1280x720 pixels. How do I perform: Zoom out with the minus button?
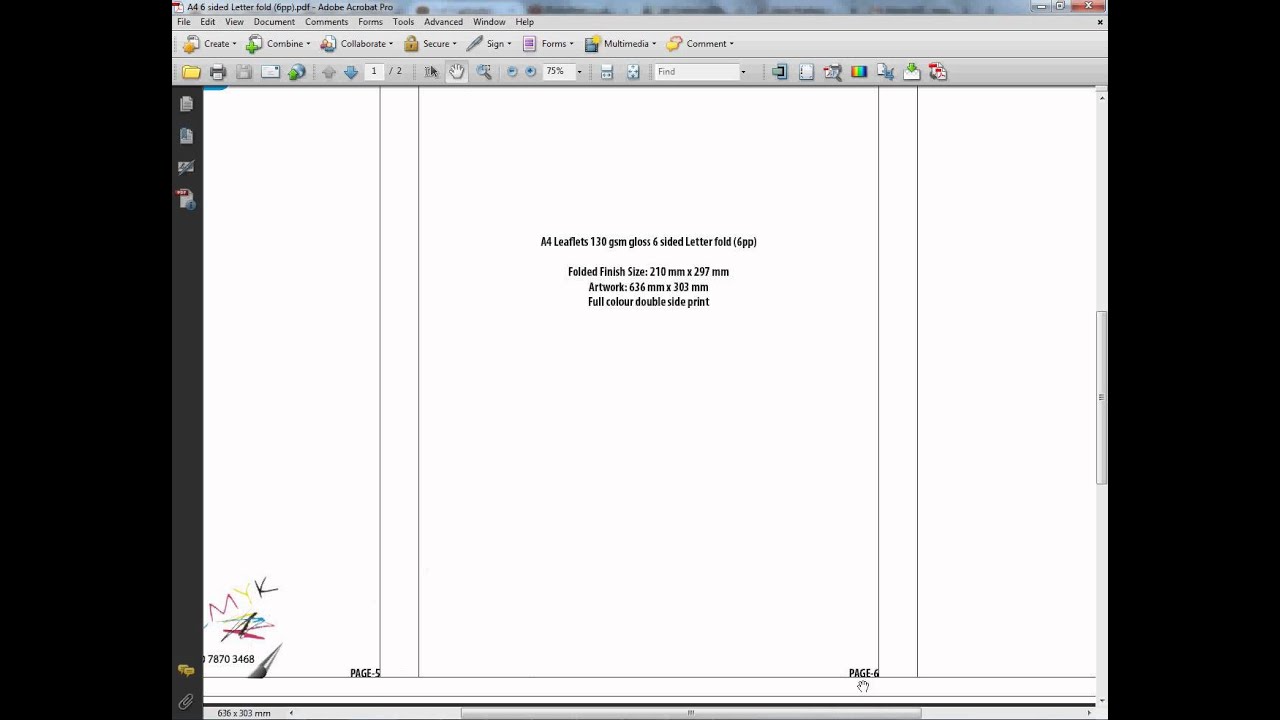[512, 72]
